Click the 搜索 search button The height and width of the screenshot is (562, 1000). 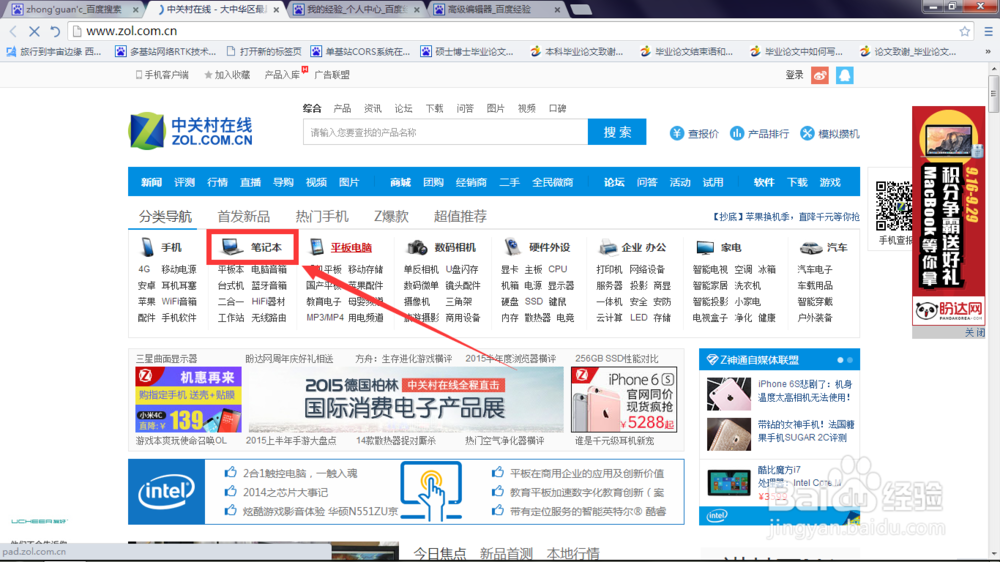(617, 132)
